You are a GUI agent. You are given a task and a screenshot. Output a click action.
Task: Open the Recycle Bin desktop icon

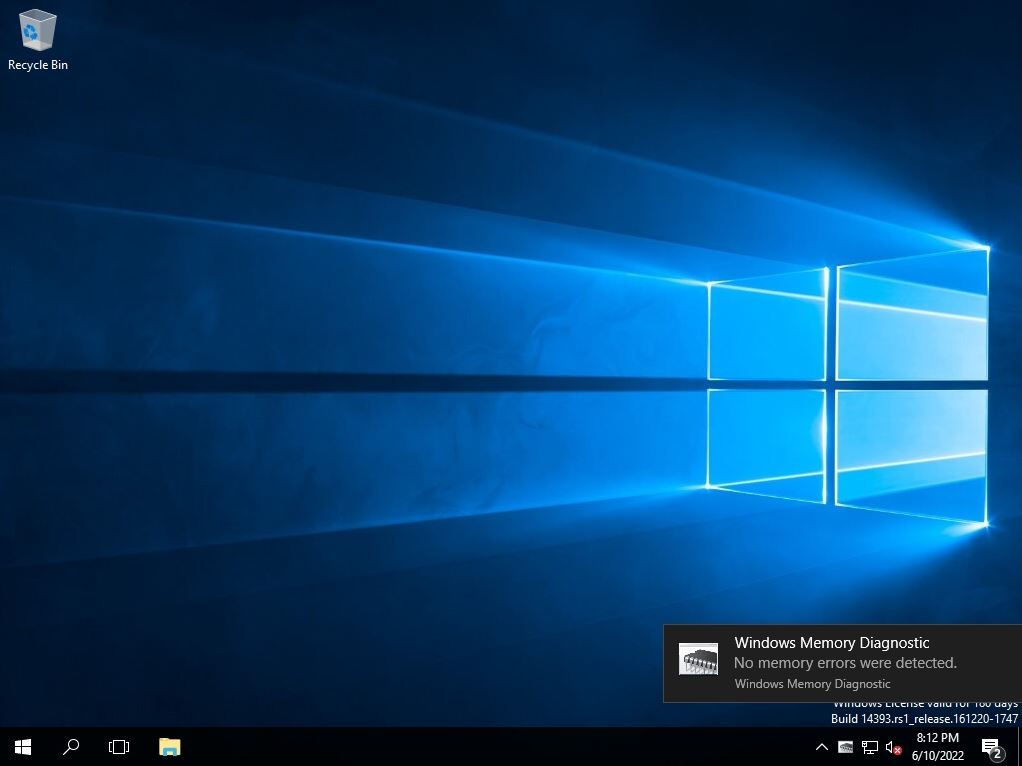[x=38, y=39]
